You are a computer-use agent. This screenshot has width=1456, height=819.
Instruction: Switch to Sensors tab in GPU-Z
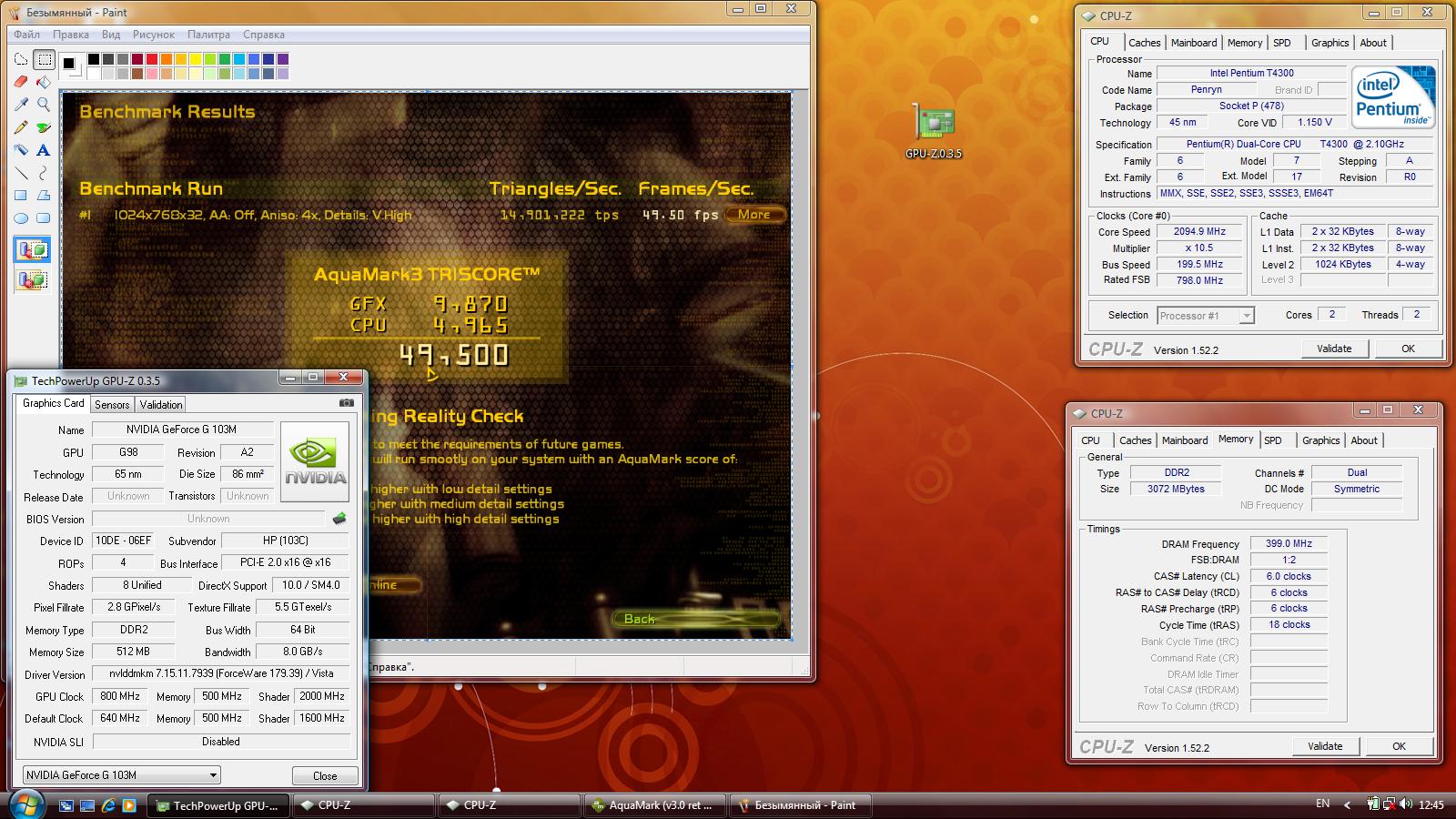(x=112, y=405)
